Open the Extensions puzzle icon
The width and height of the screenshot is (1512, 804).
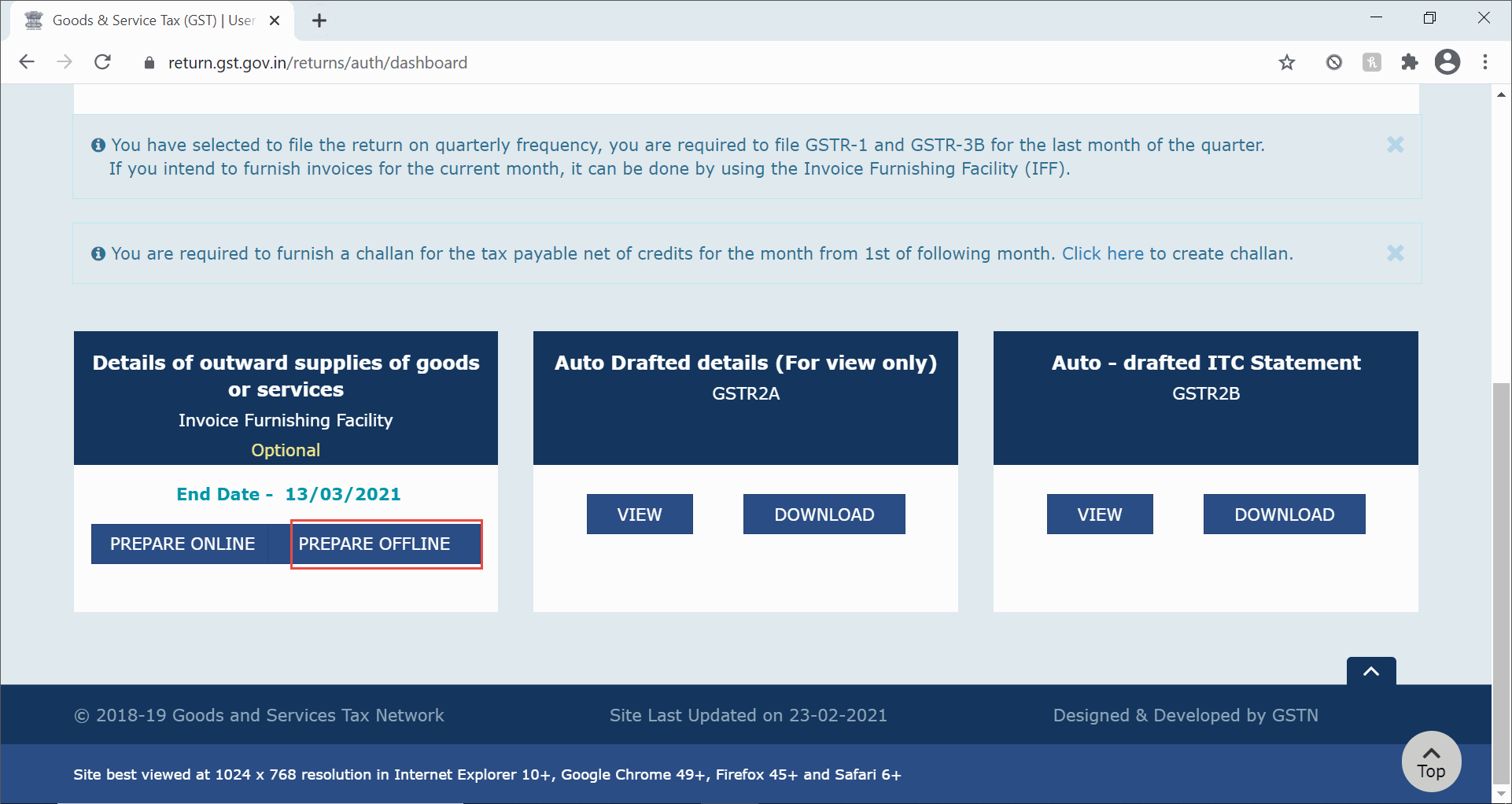click(1409, 62)
